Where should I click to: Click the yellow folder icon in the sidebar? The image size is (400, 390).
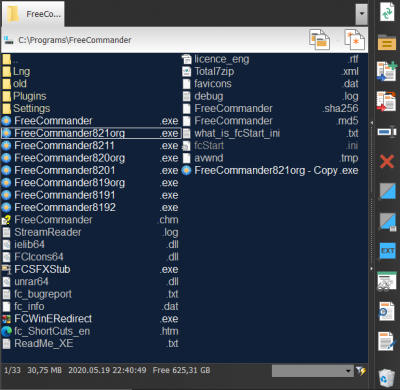pos(387,42)
